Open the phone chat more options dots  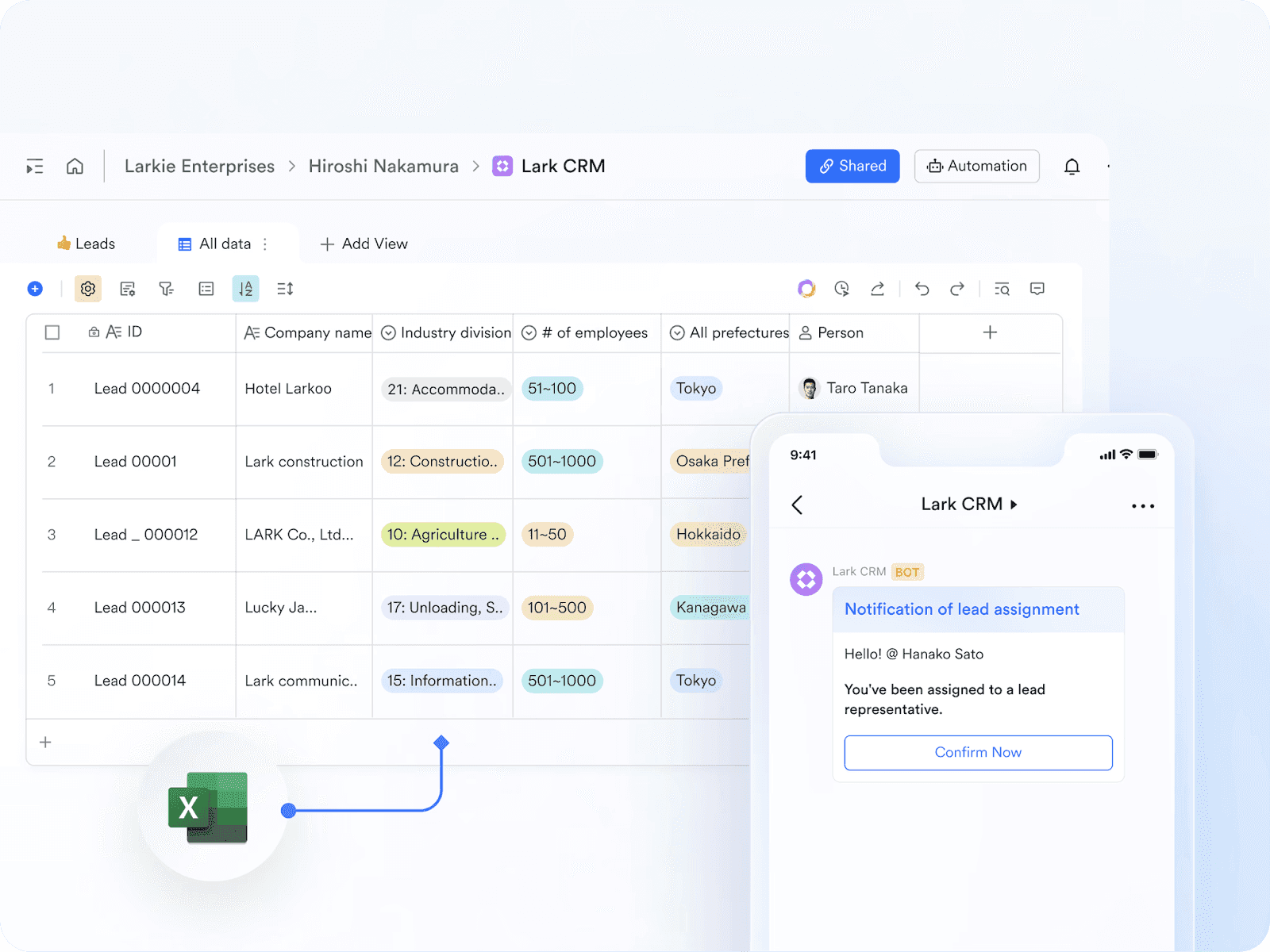(1143, 505)
